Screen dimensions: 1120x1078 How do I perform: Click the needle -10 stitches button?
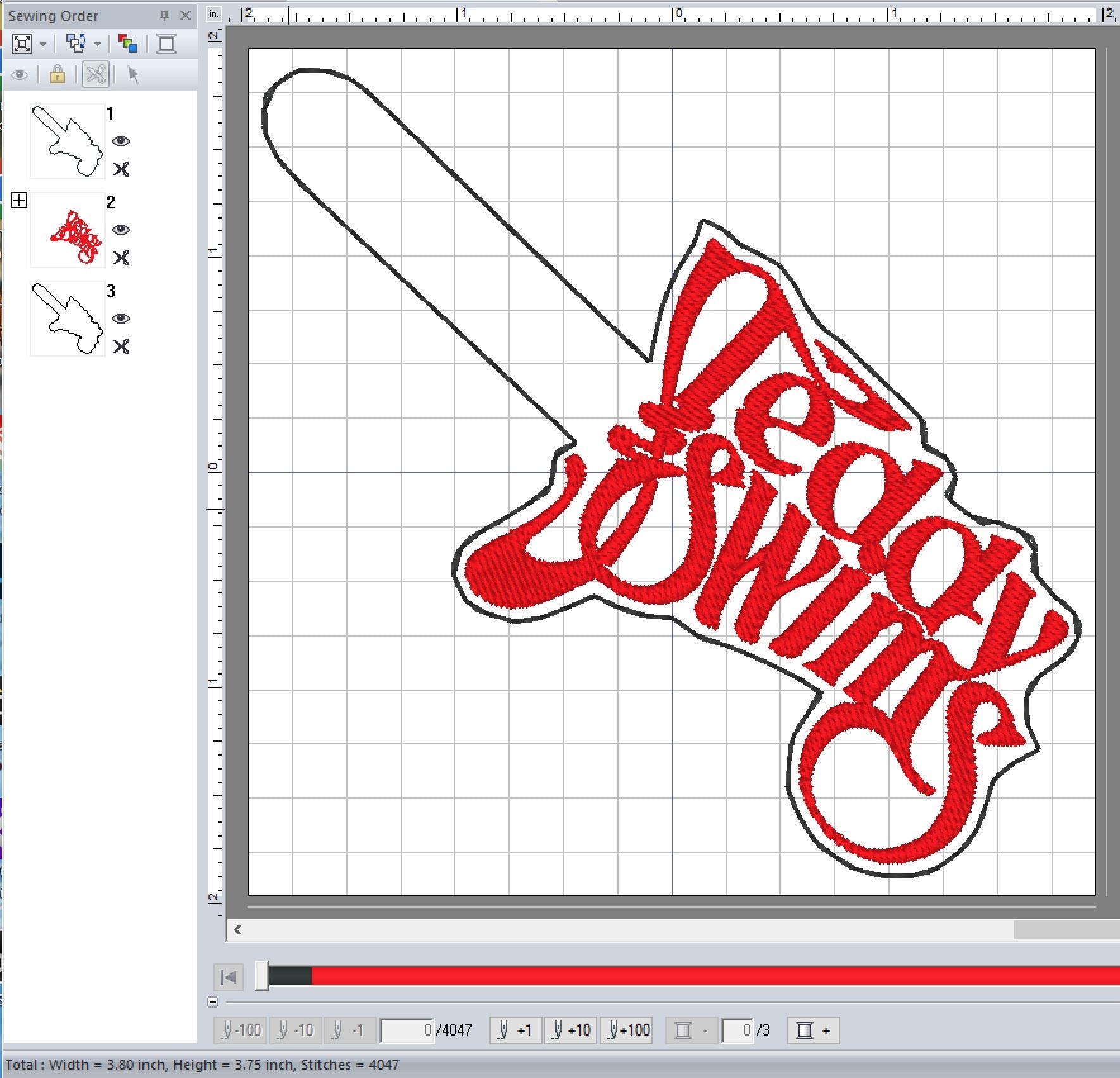pos(295,1030)
